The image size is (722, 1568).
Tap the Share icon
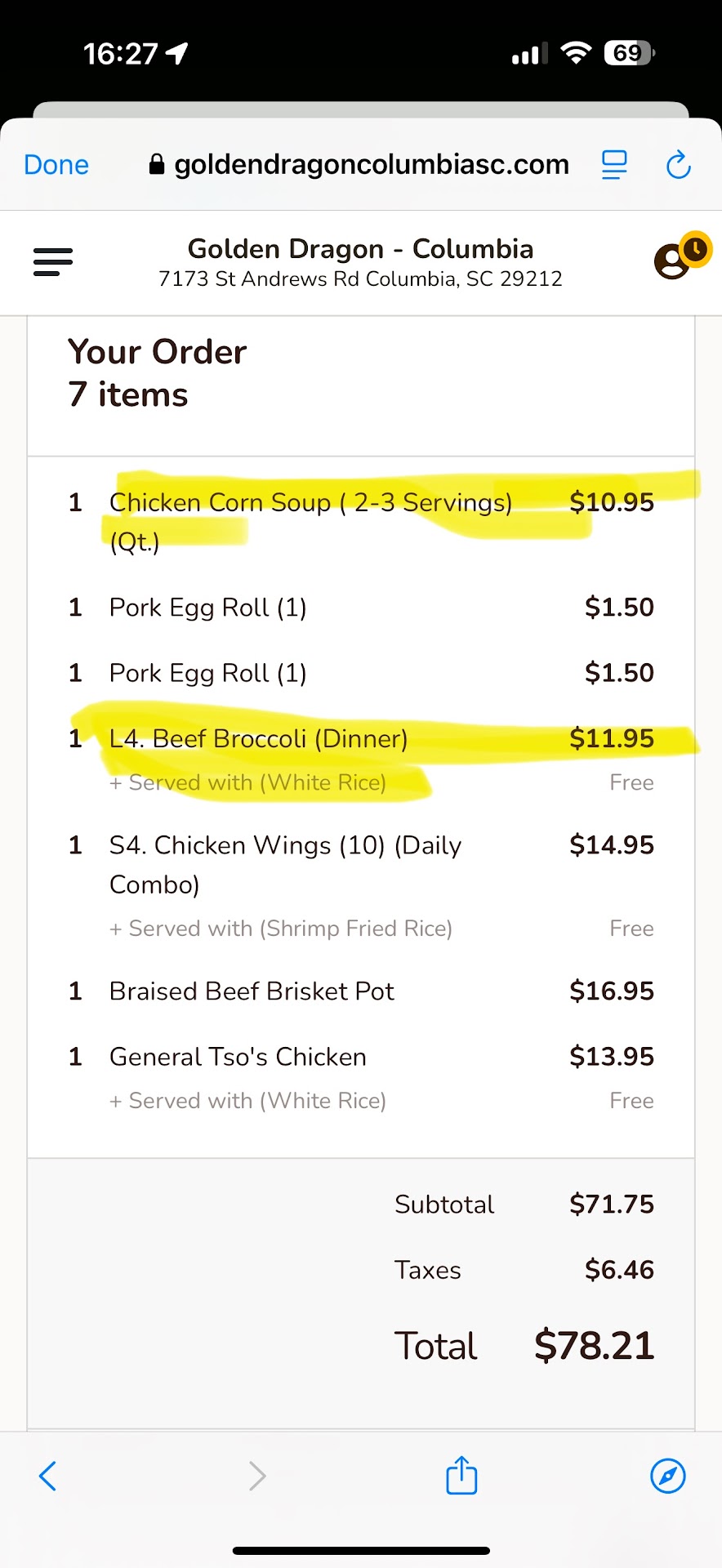tap(461, 1476)
